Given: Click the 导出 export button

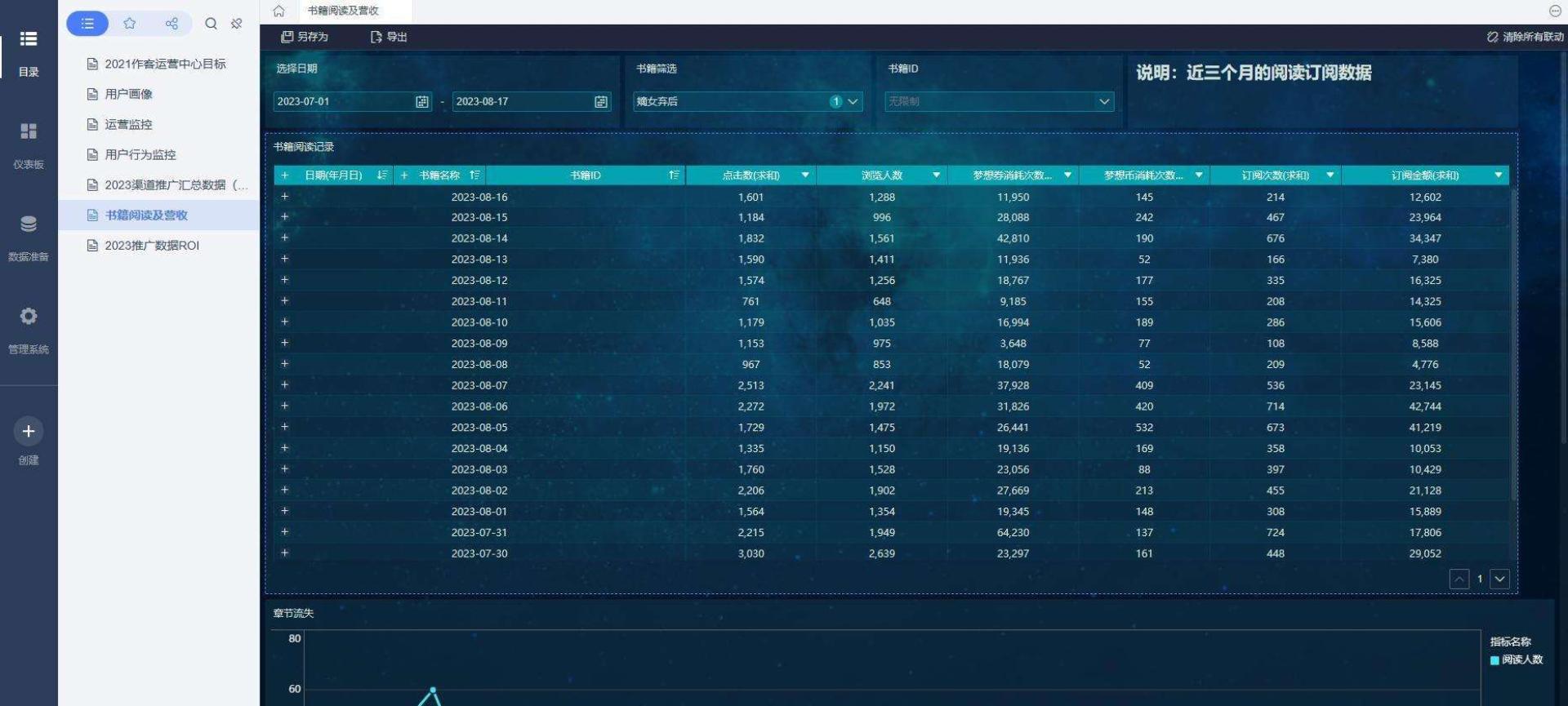Looking at the screenshot, I should point(389,37).
